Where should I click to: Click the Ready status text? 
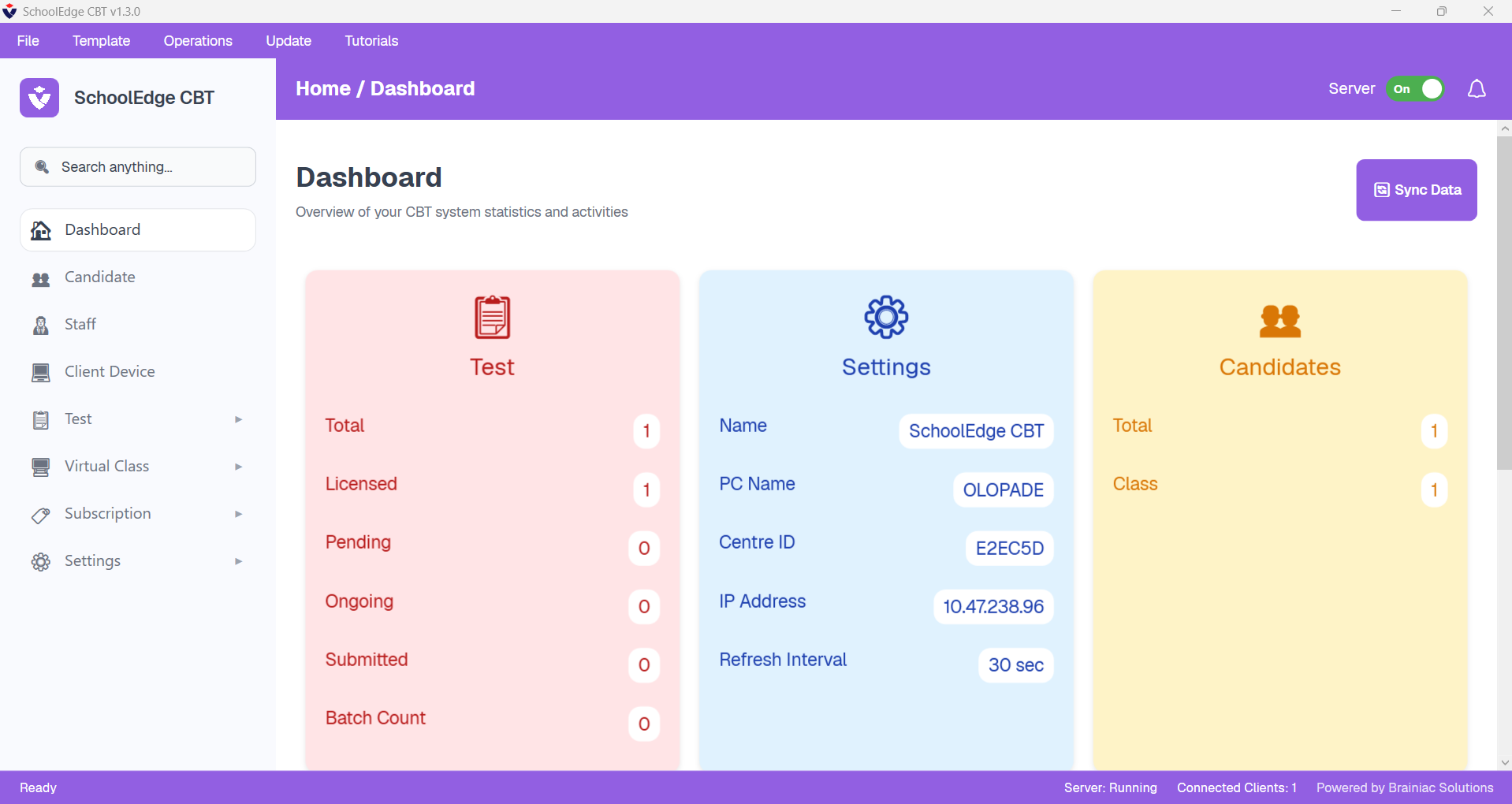pyautogui.click(x=38, y=787)
